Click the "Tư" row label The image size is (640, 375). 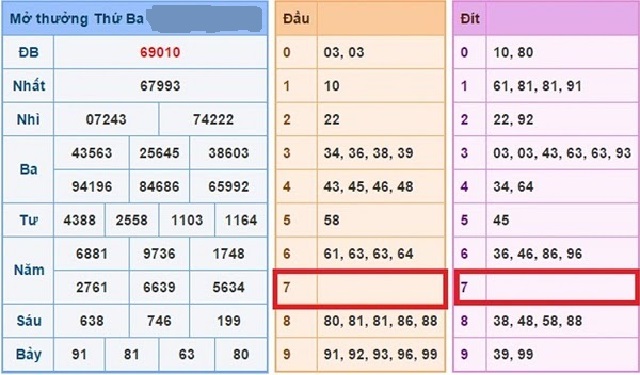[x=29, y=220]
